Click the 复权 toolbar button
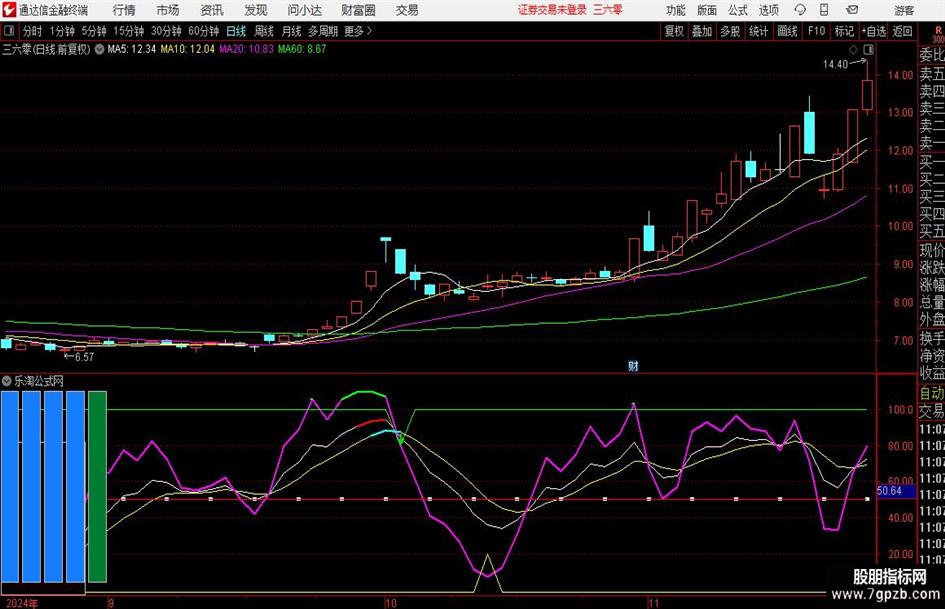 674,31
